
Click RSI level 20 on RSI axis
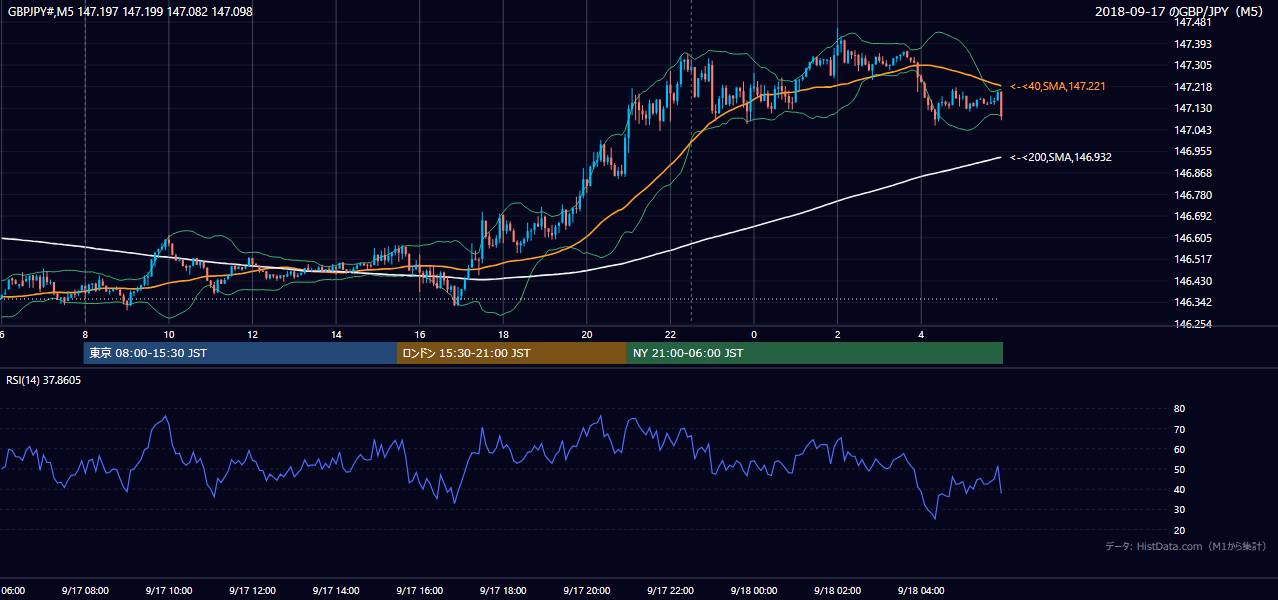tap(1179, 530)
